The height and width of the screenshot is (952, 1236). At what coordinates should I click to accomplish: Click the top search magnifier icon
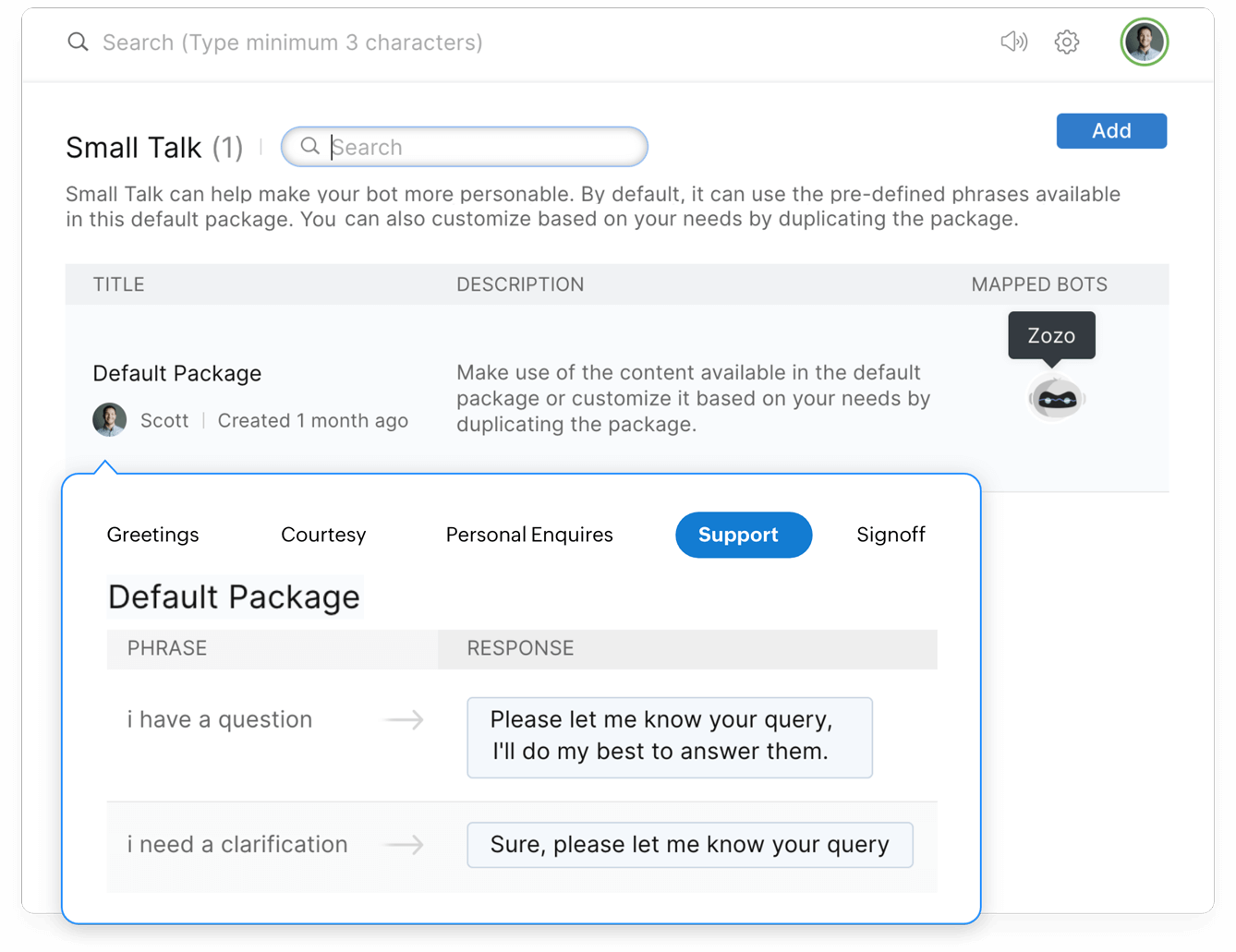[79, 42]
